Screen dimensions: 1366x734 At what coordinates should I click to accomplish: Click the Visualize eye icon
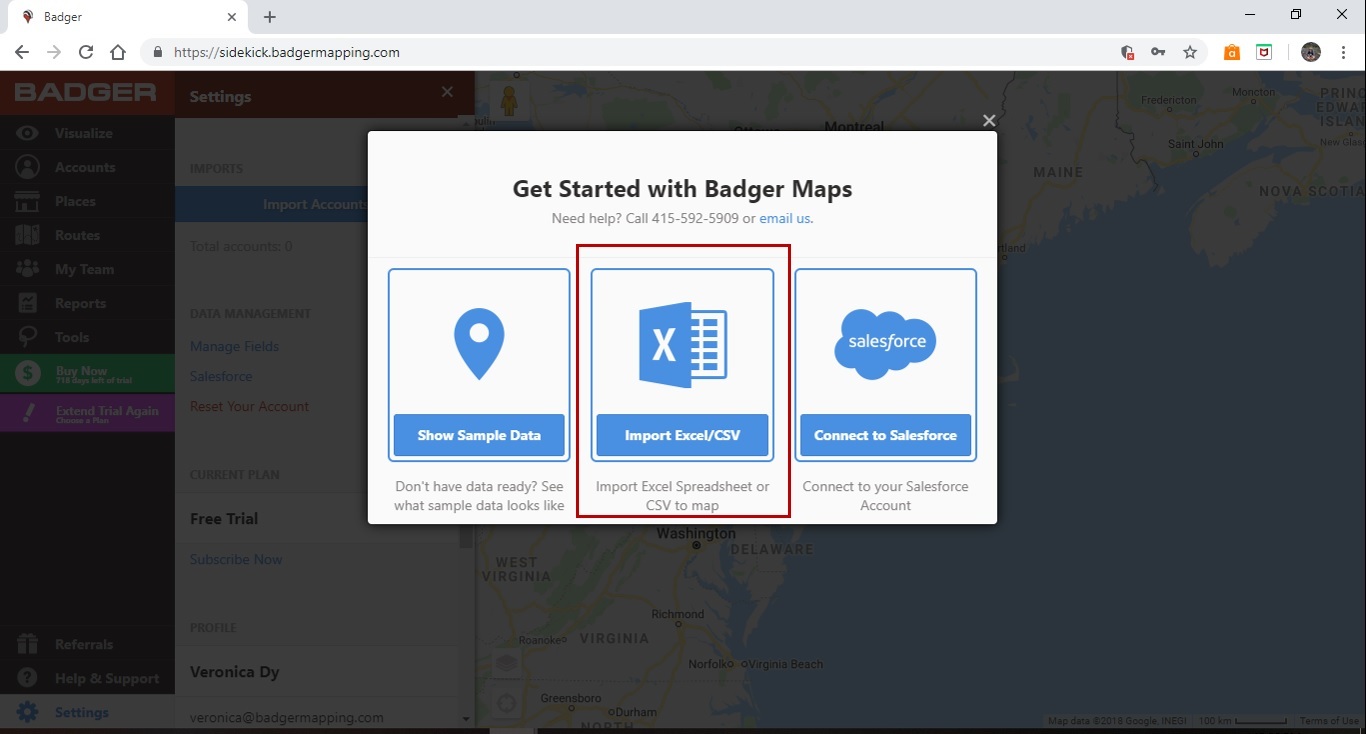[27, 133]
